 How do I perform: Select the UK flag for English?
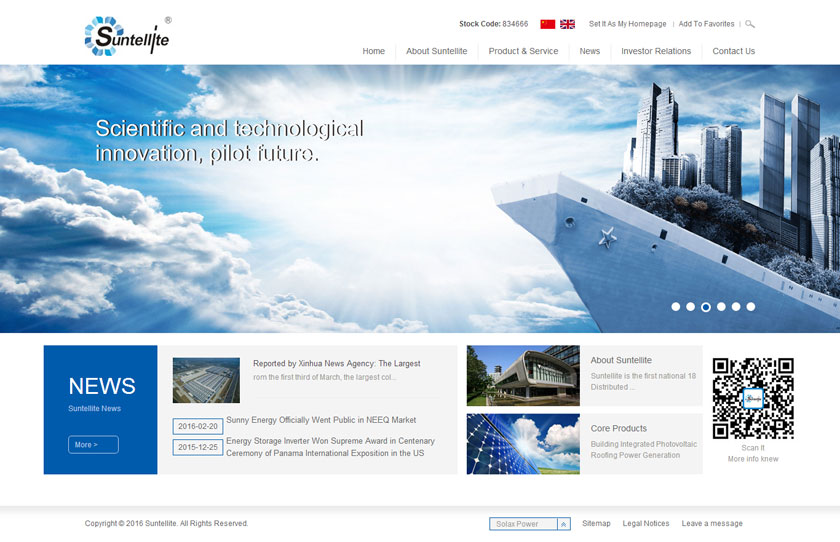point(567,24)
